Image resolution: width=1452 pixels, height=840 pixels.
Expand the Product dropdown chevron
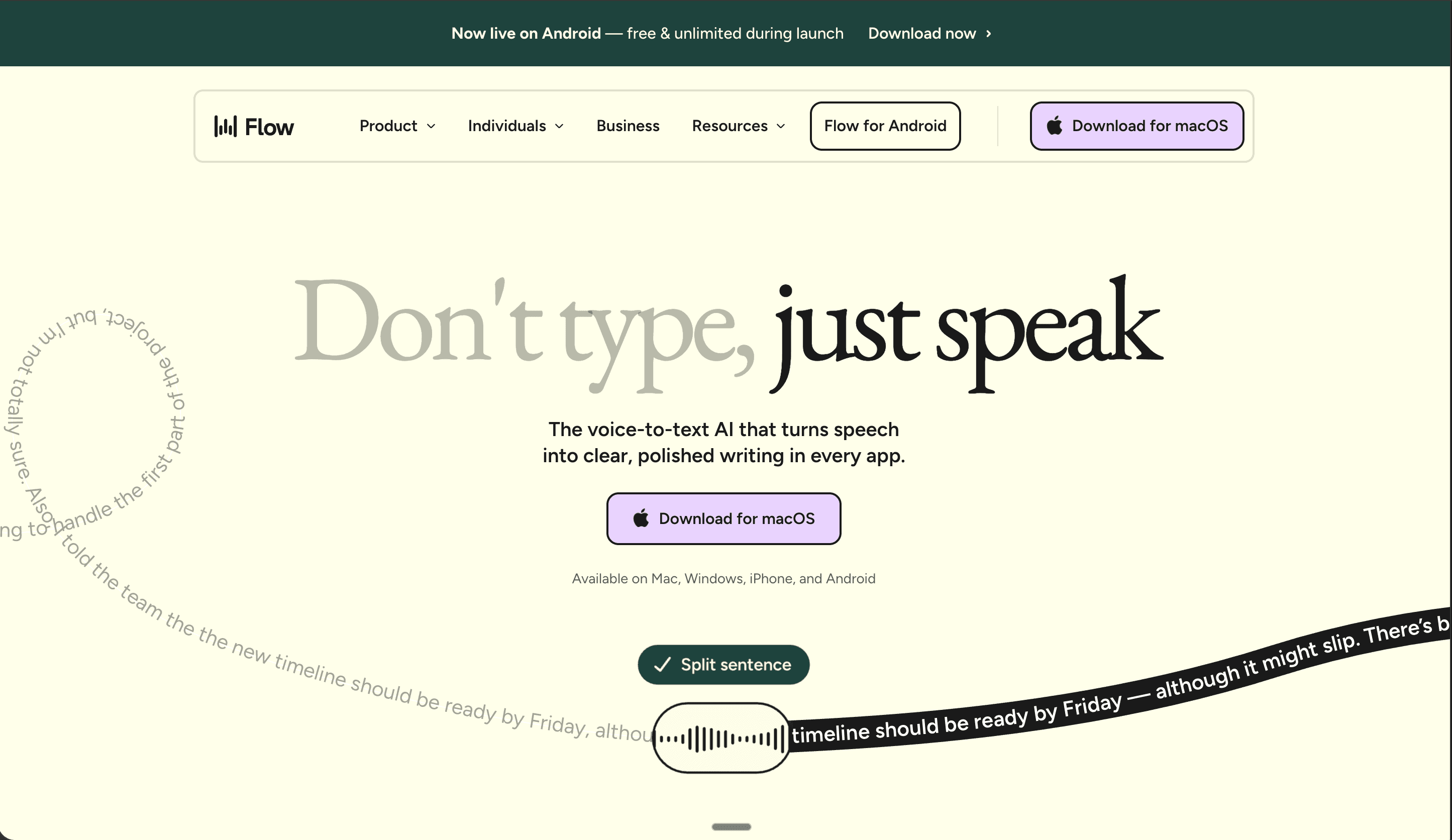click(431, 126)
